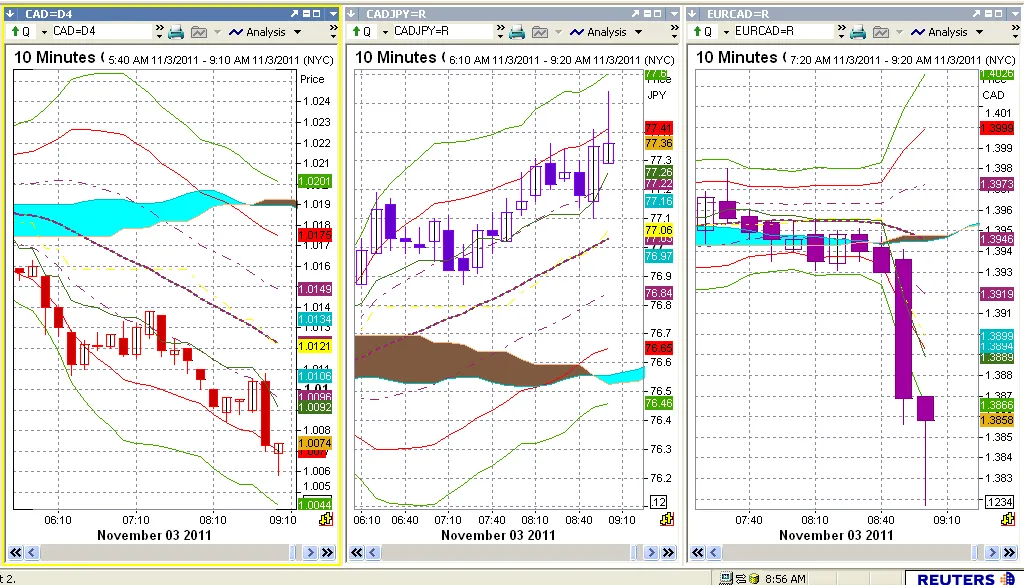This screenshot has height=585, width=1024.
Task: Click the horizontal scrollbar track in CADJPY=R chart
Action: [x=500, y=552]
